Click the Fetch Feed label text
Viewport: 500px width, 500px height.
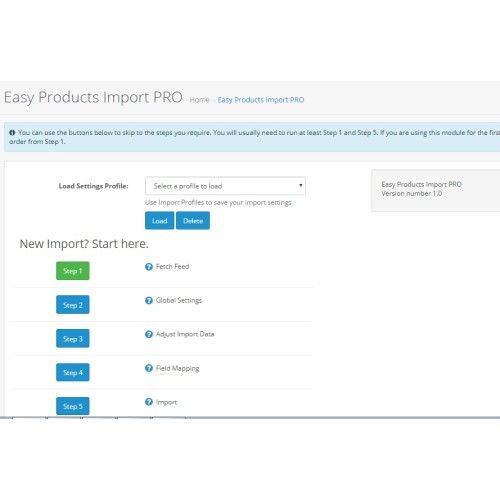click(x=172, y=267)
